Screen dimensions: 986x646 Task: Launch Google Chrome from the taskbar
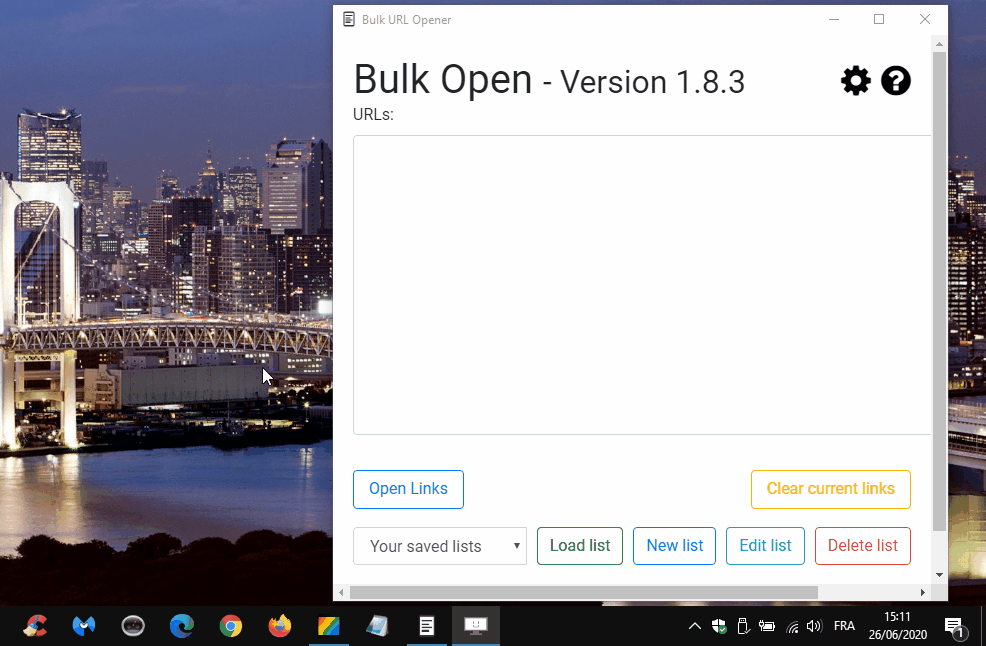click(x=231, y=626)
